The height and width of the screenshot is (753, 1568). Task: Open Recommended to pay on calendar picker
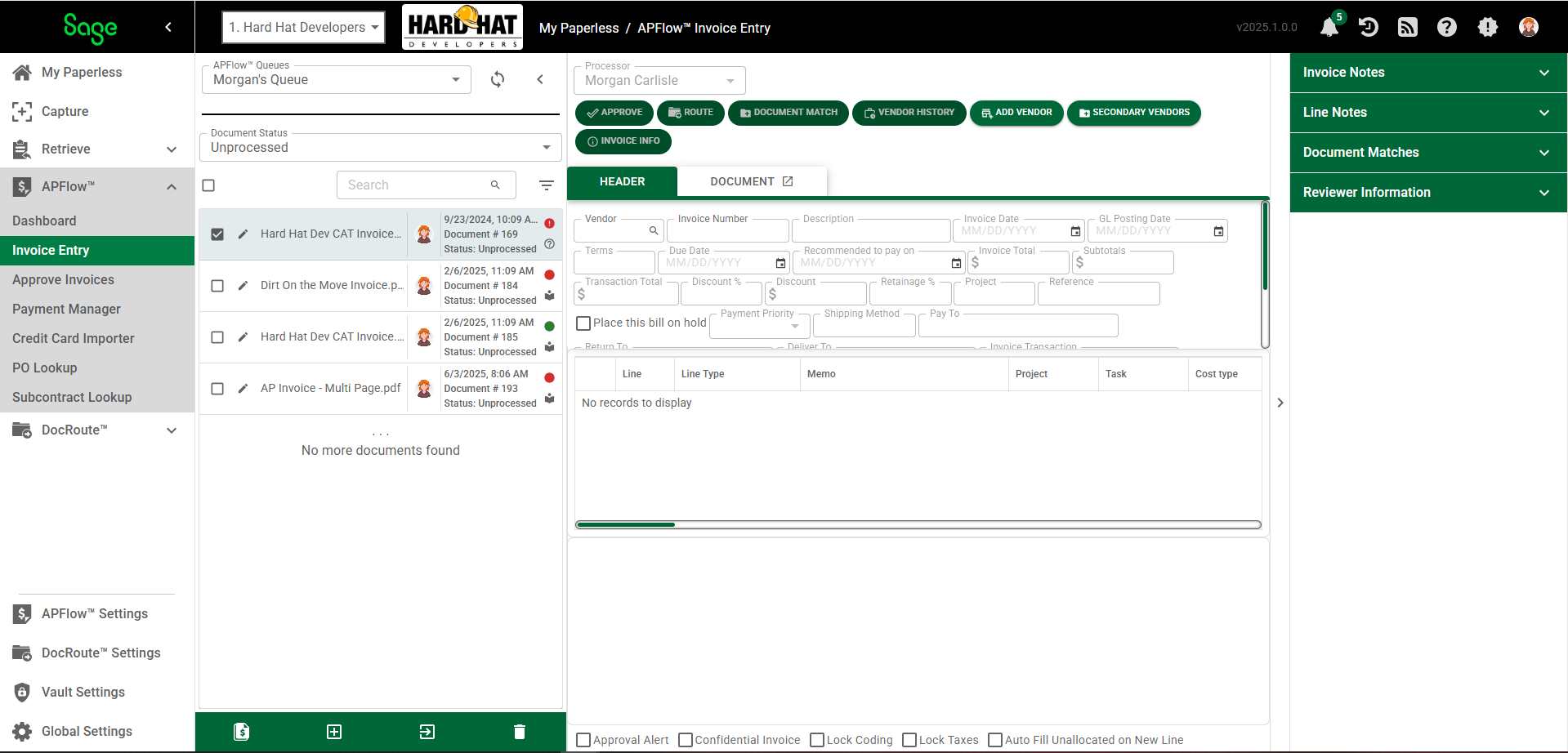[x=956, y=263]
